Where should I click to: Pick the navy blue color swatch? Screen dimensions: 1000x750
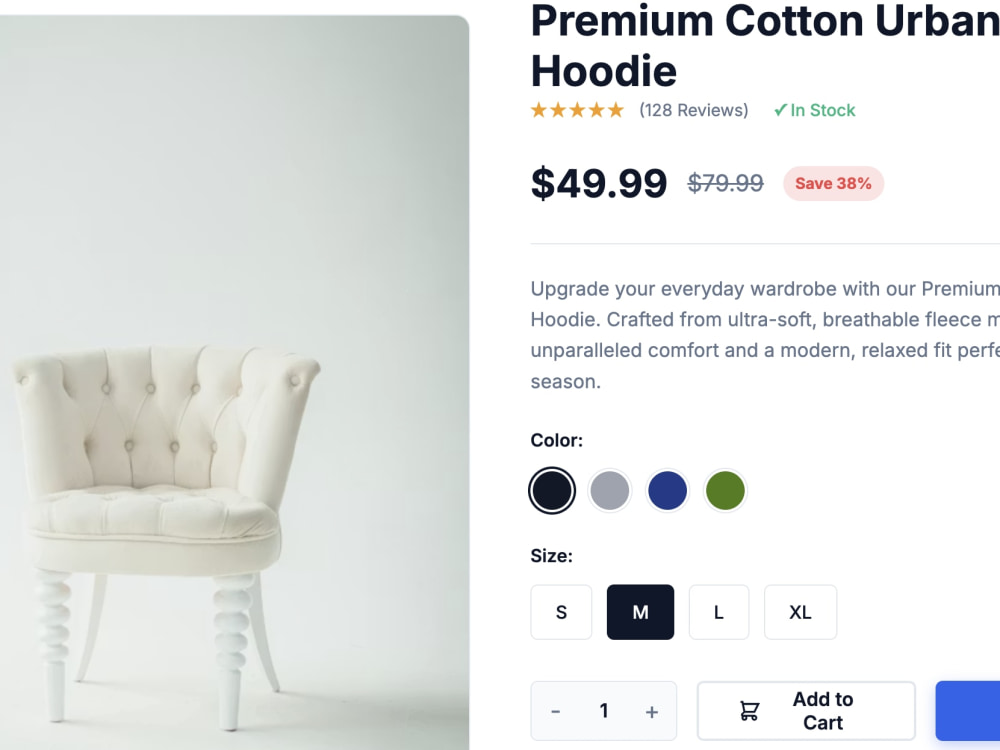pos(668,491)
